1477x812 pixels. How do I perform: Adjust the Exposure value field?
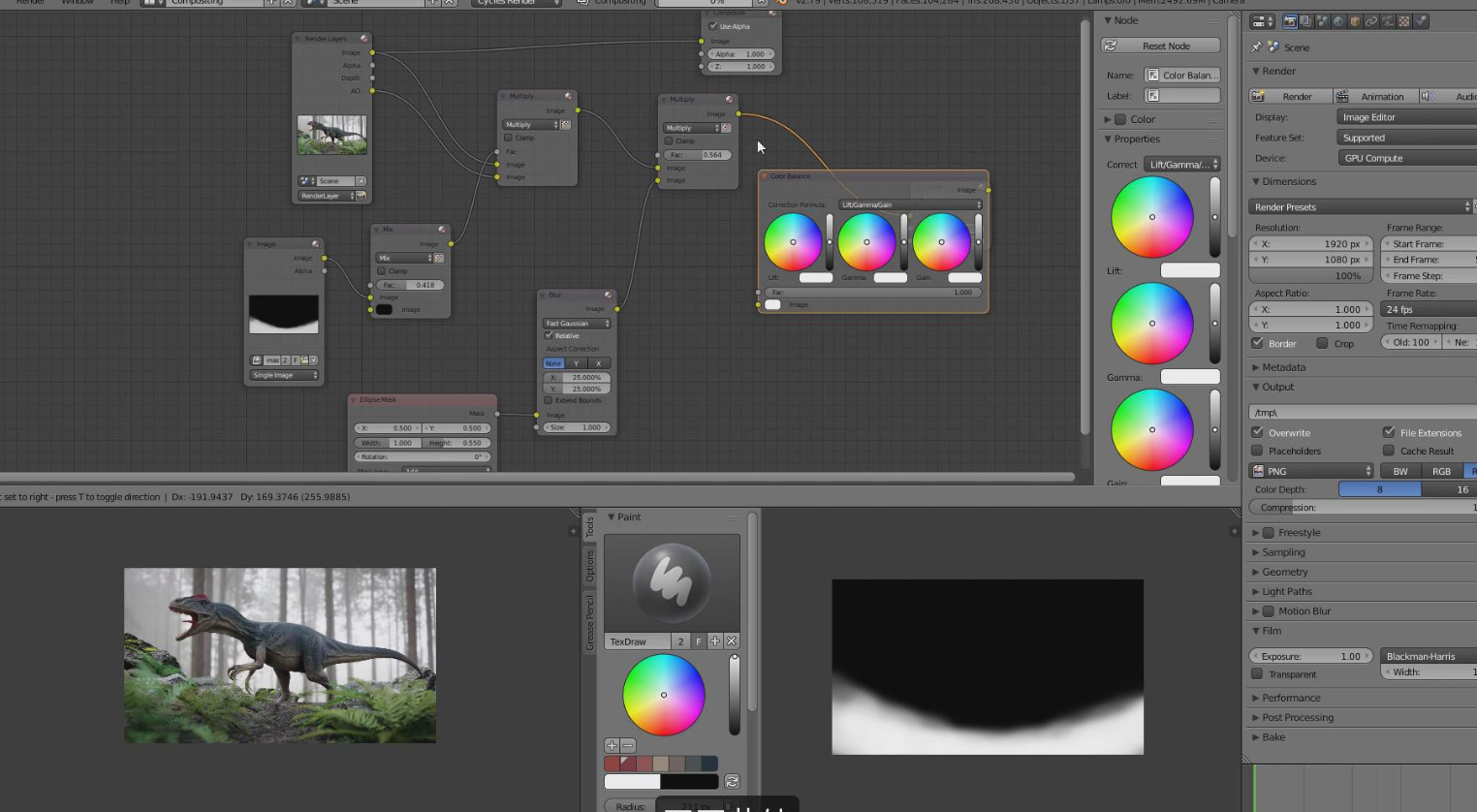point(1311,656)
